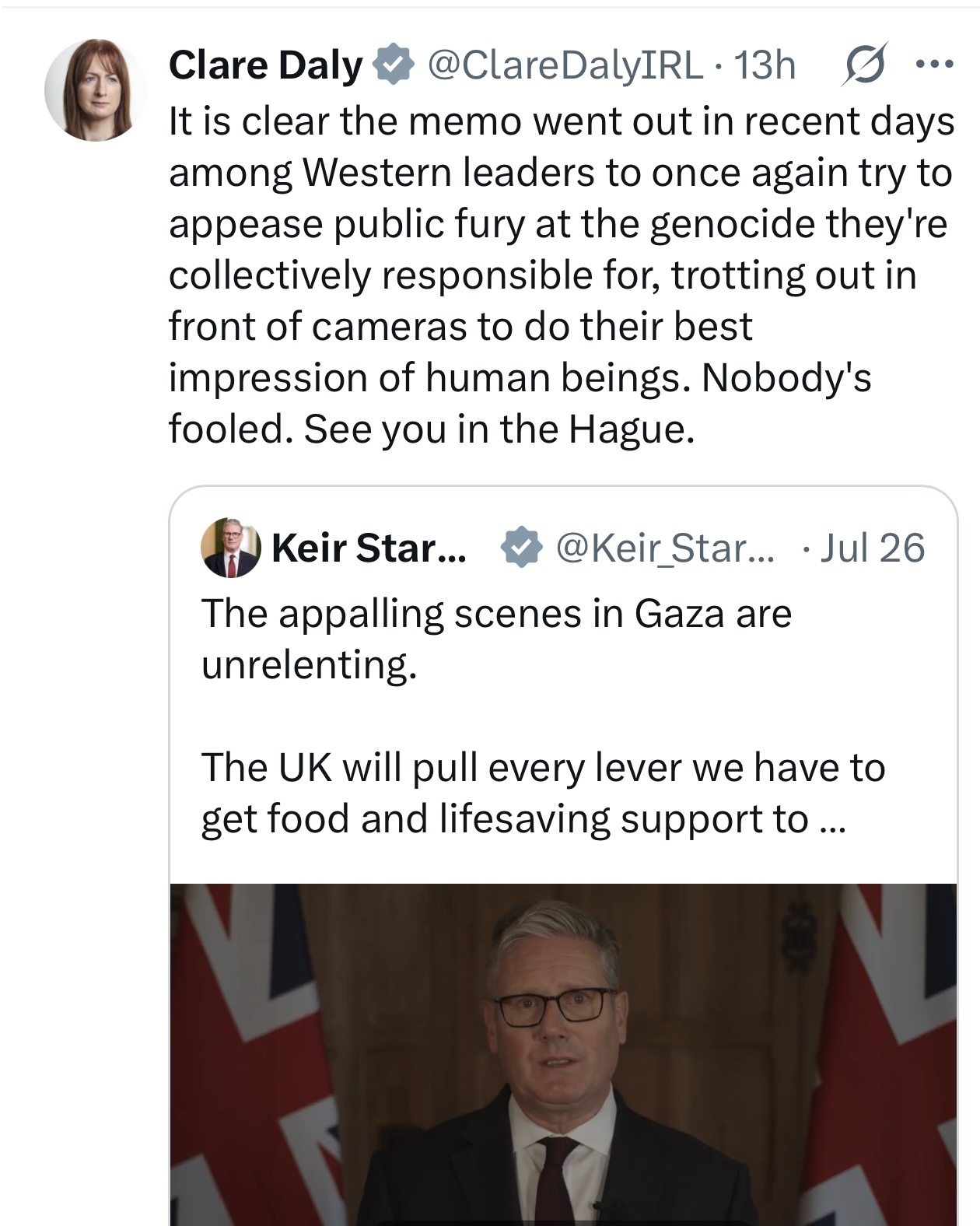Play the Keir Starmer video thumbnail
This screenshot has height=1226, width=980.
click(563, 1054)
